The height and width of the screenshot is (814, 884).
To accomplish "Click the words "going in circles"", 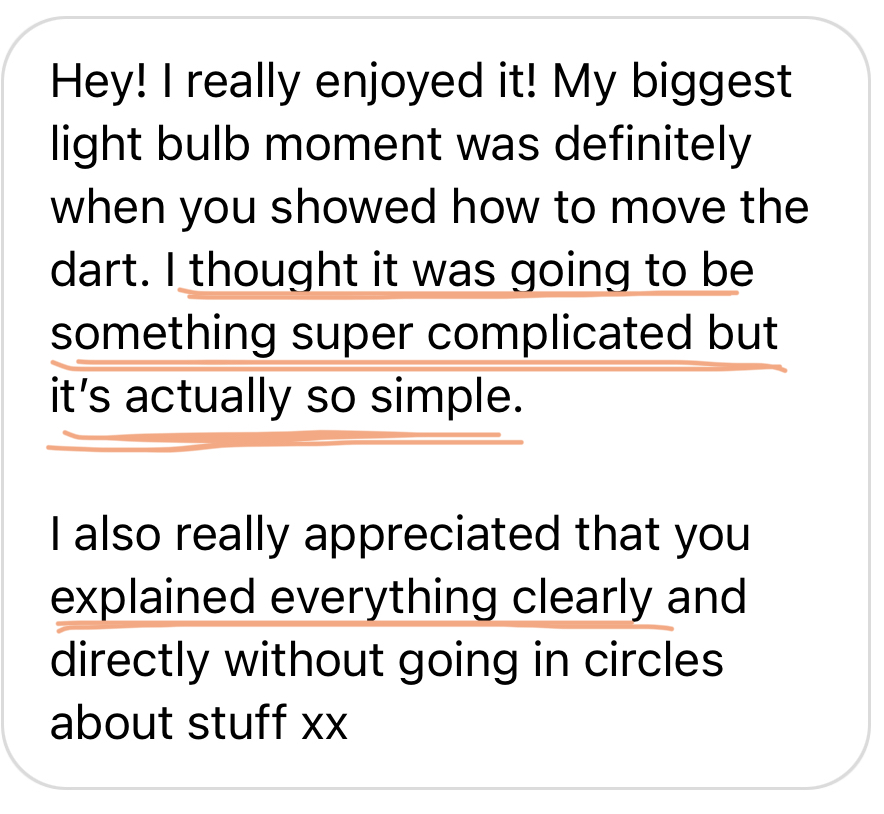I will coord(560,663).
